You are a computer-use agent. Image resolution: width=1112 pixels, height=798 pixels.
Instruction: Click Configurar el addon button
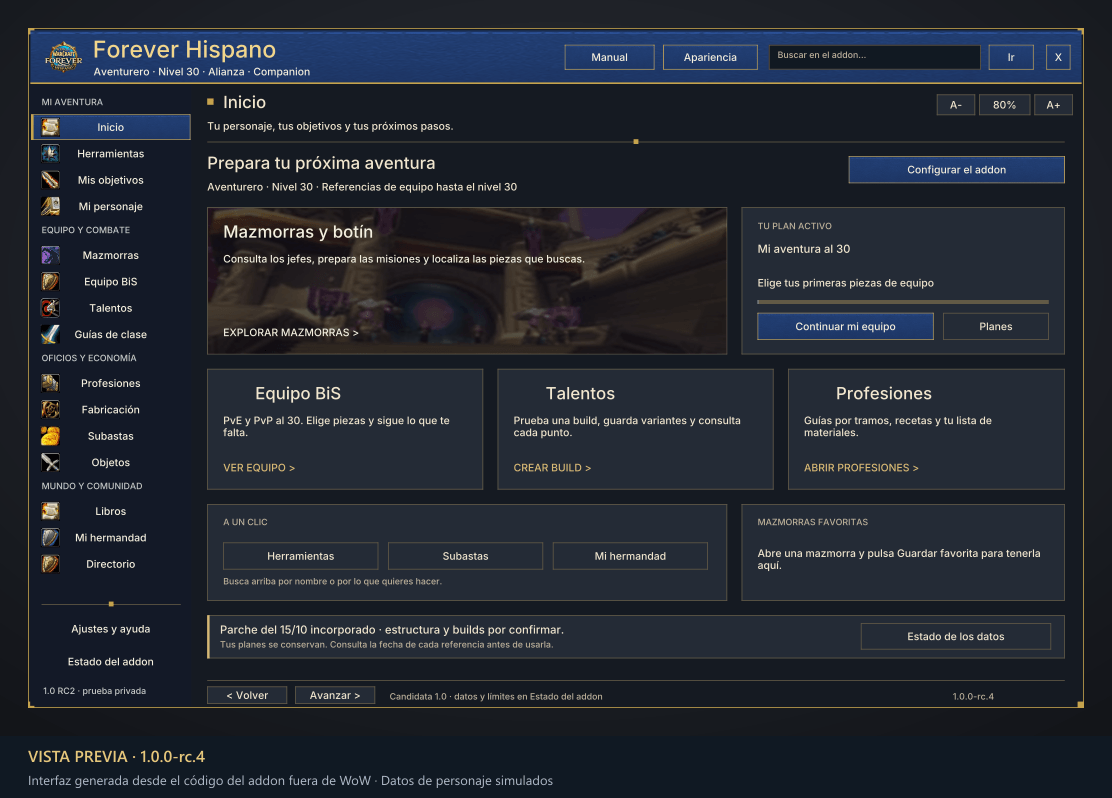tap(957, 170)
